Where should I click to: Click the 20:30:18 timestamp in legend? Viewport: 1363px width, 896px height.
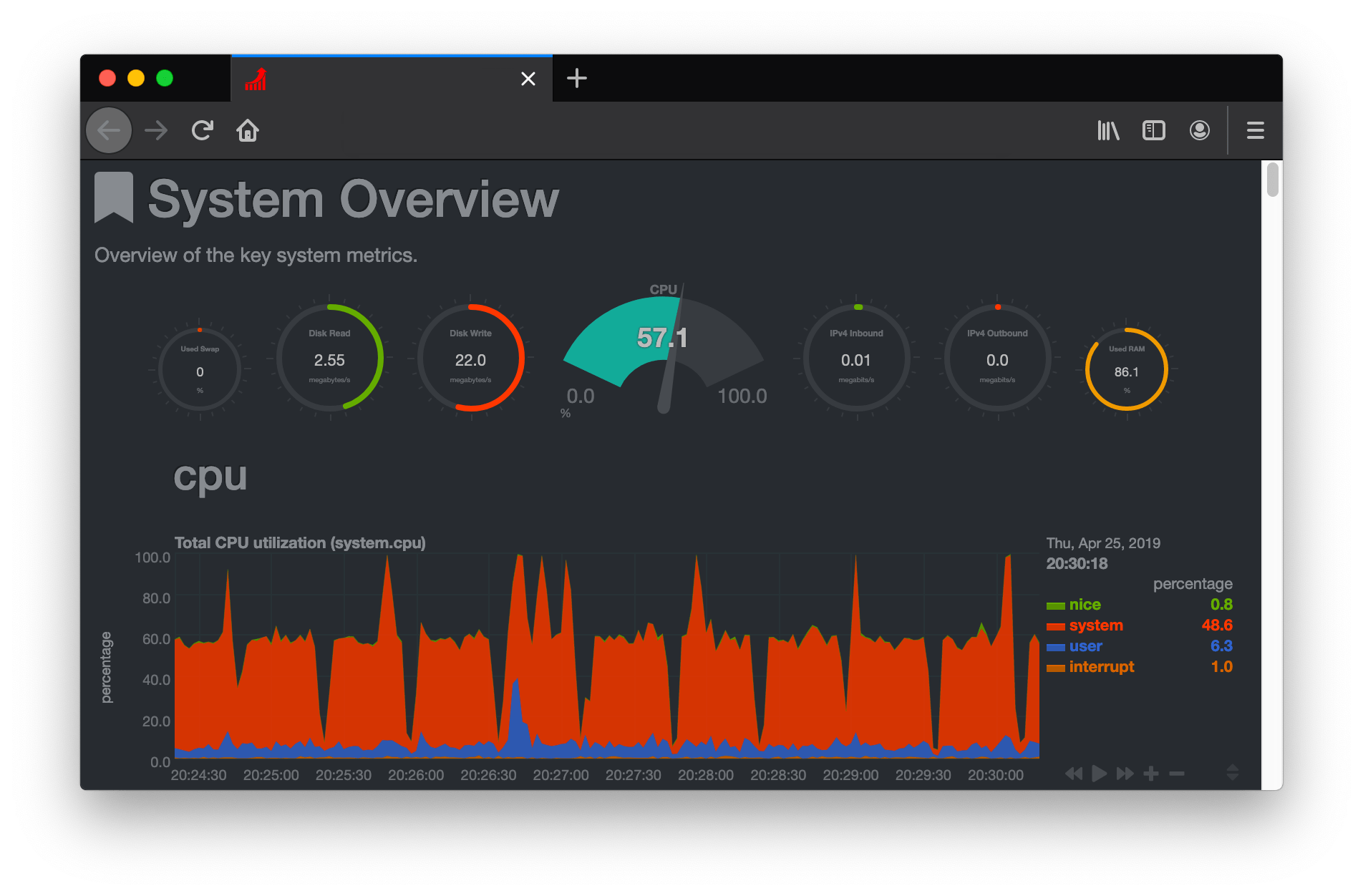[1077, 564]
